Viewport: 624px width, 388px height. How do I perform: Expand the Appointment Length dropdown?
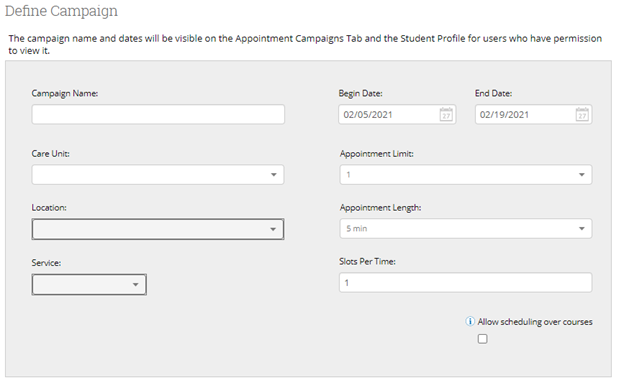[466, 229]
